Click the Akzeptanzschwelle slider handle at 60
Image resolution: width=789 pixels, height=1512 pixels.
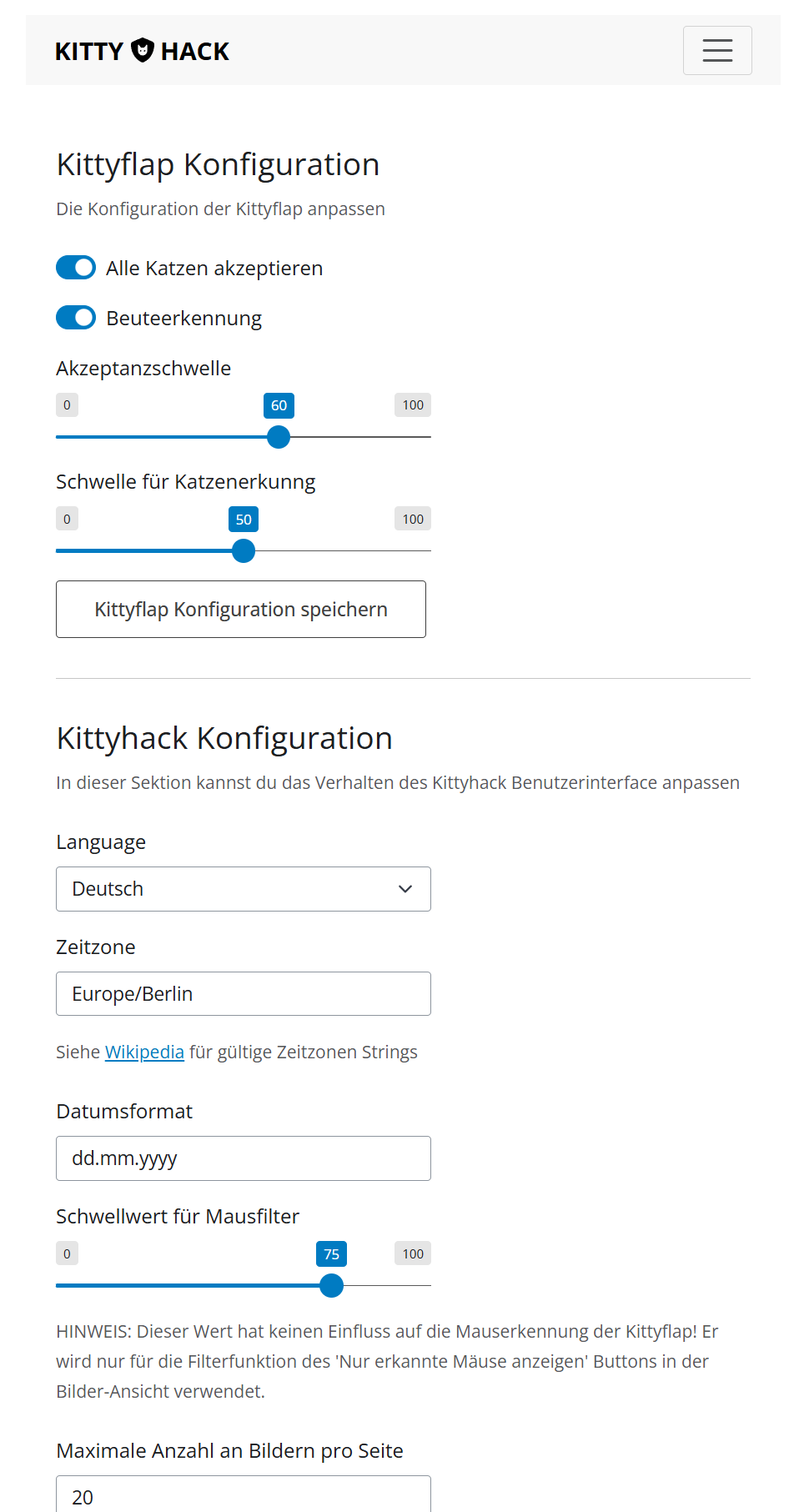279,437
